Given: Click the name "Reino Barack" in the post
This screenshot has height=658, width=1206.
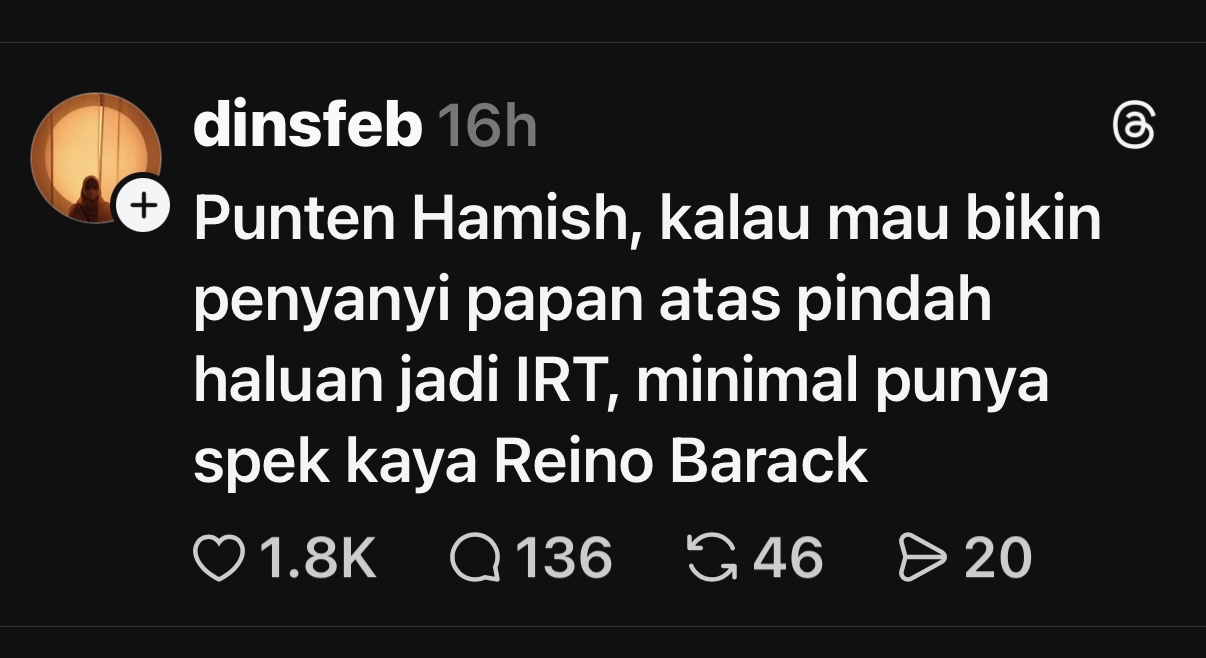Looking at the screenshot, I should pyautogui.click(x=681, y=461).
